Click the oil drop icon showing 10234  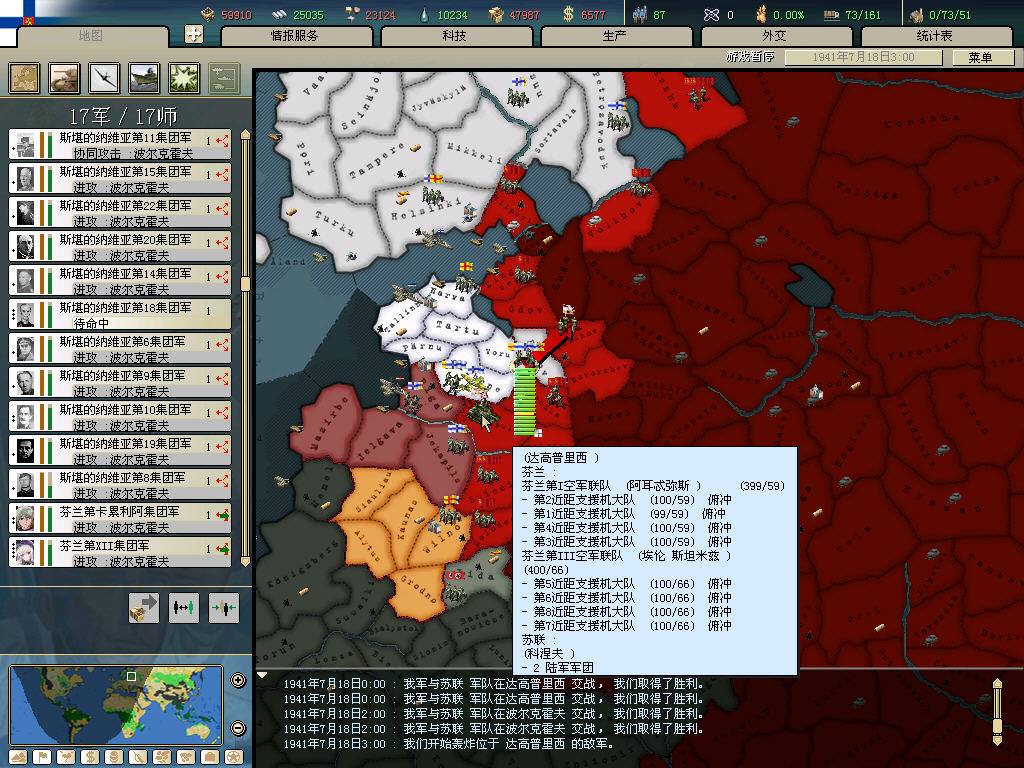(425, 14)
